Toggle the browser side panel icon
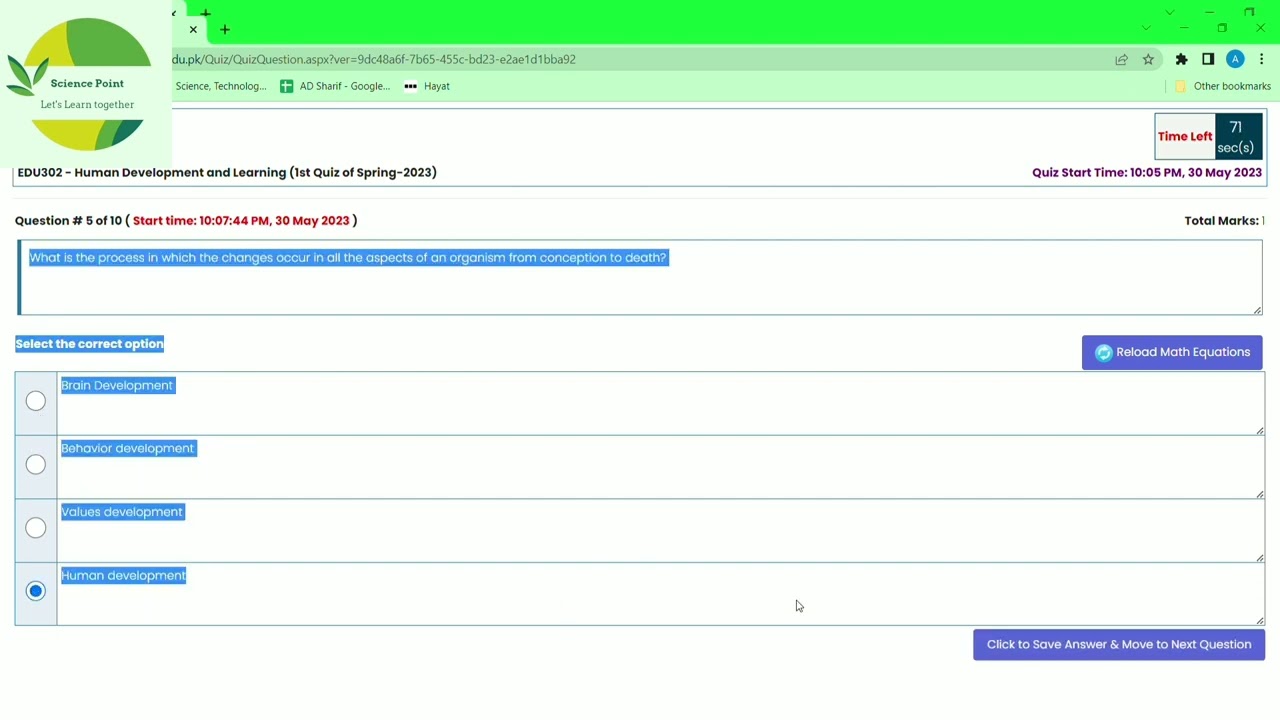 click(x=1208, y=60)
